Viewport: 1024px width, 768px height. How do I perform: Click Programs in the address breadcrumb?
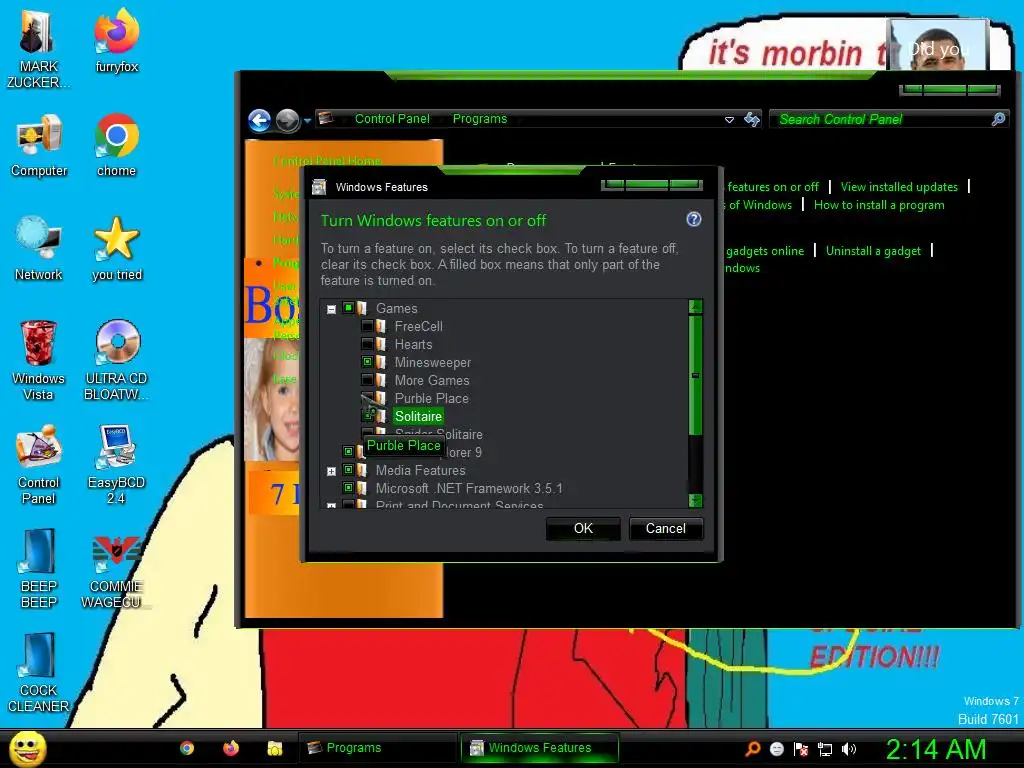tap(479, 119)
